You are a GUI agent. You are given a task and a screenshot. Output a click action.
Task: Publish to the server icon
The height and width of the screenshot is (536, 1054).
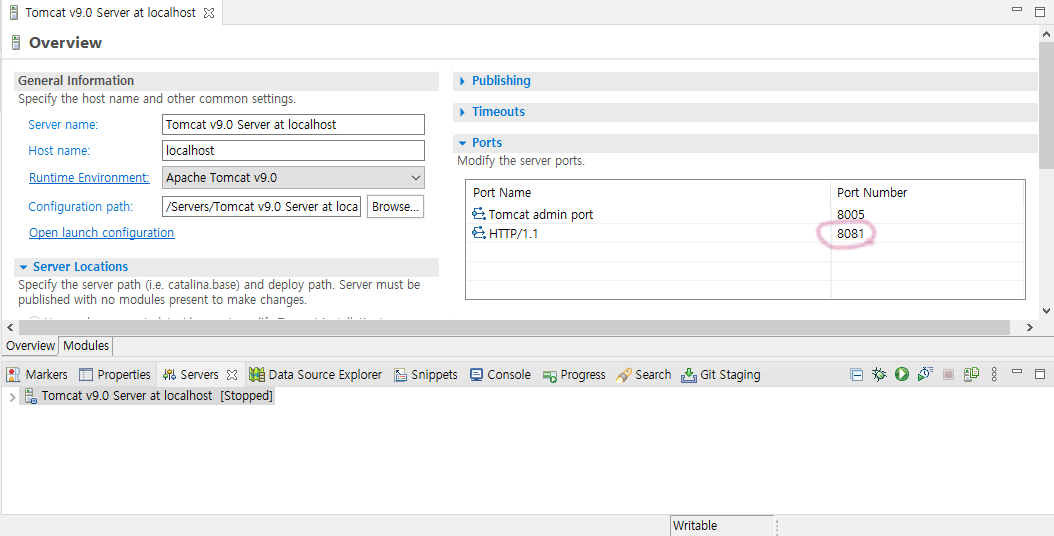coord(971,375)
